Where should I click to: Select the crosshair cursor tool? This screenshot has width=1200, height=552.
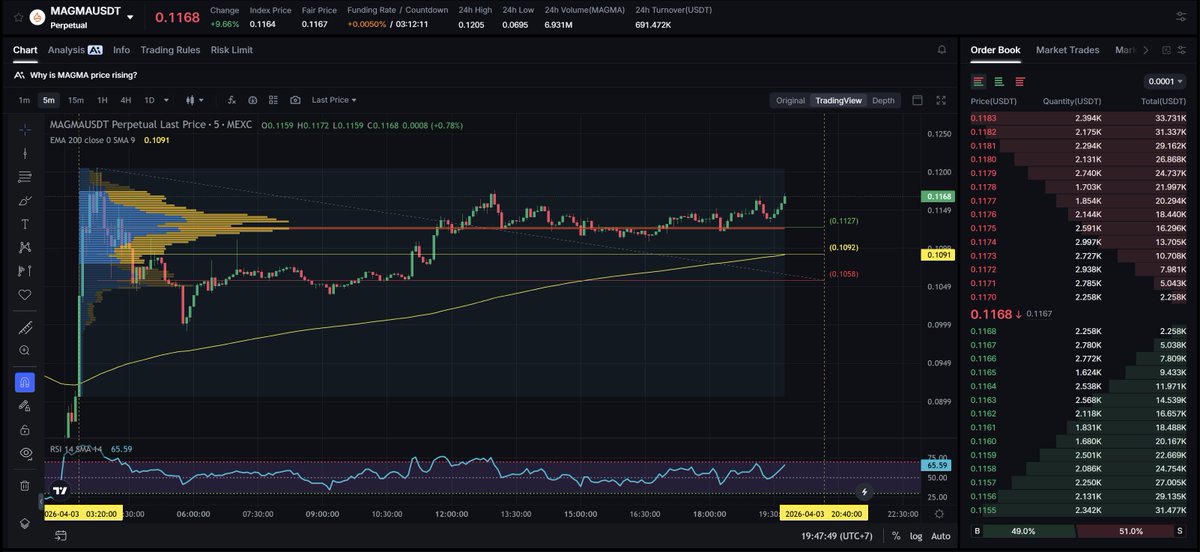(x=25, y=130)
